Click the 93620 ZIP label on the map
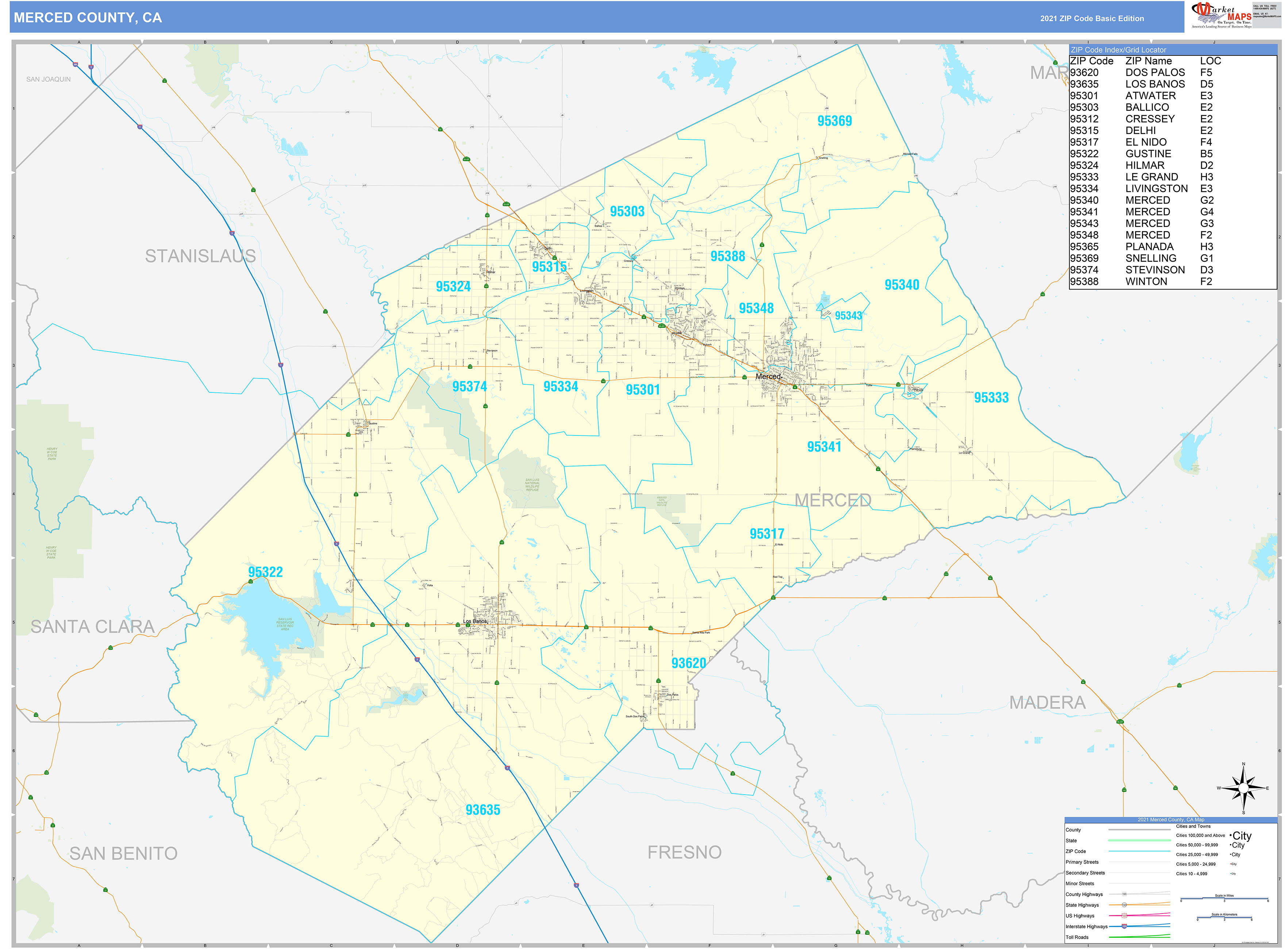Viewport: 1288px width, 949px height. [x=688, y=664]
